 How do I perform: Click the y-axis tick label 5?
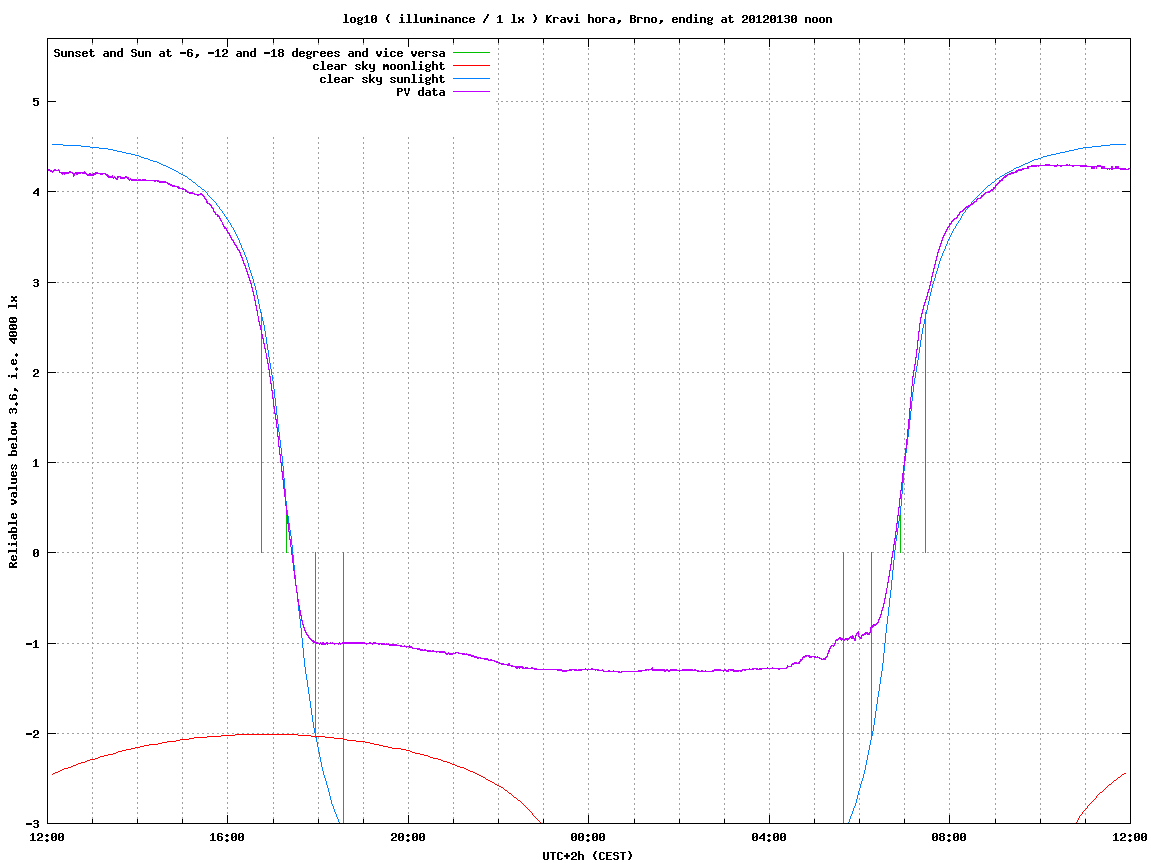click(35, 102)
